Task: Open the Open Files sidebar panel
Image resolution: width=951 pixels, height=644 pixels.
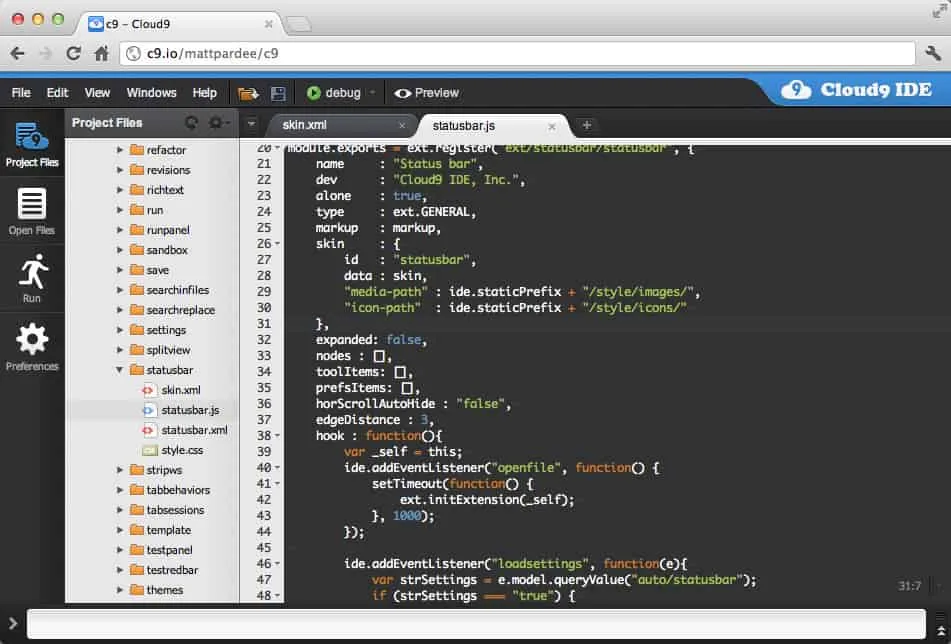Action: [32, 212]
